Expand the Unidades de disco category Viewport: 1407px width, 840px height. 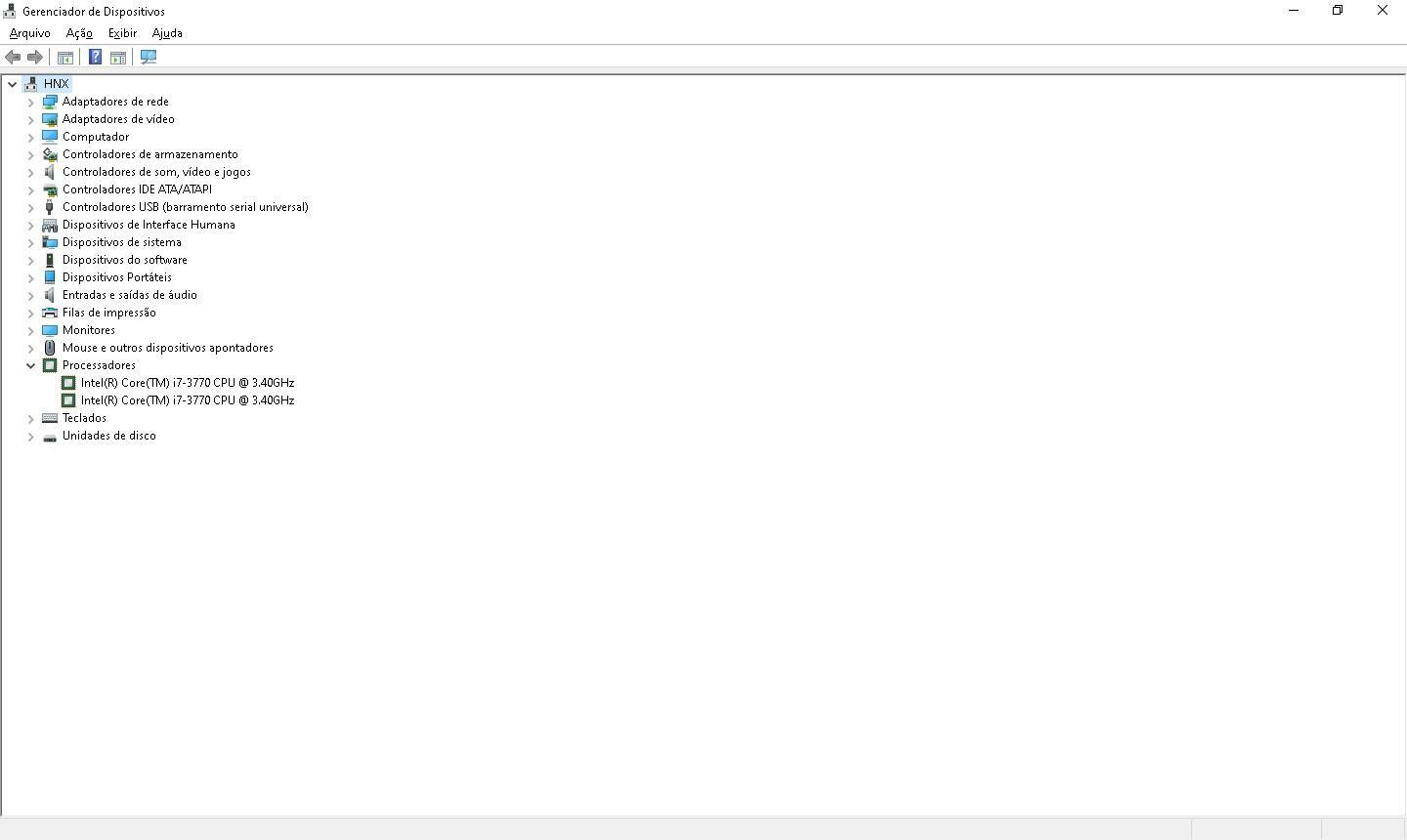pyautogui.click(x=30, y=436)
